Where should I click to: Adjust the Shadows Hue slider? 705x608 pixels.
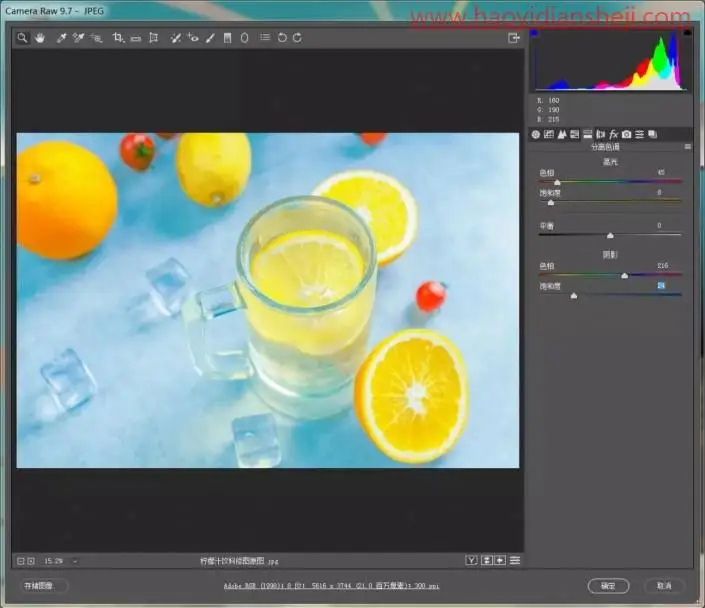tap(625, 275)
